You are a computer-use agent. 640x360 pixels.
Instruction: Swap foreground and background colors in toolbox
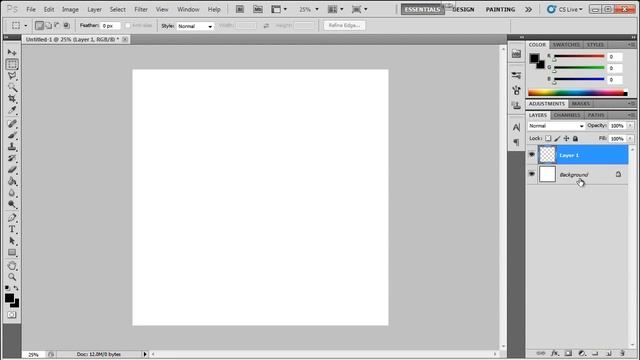[x=16, y=288]
